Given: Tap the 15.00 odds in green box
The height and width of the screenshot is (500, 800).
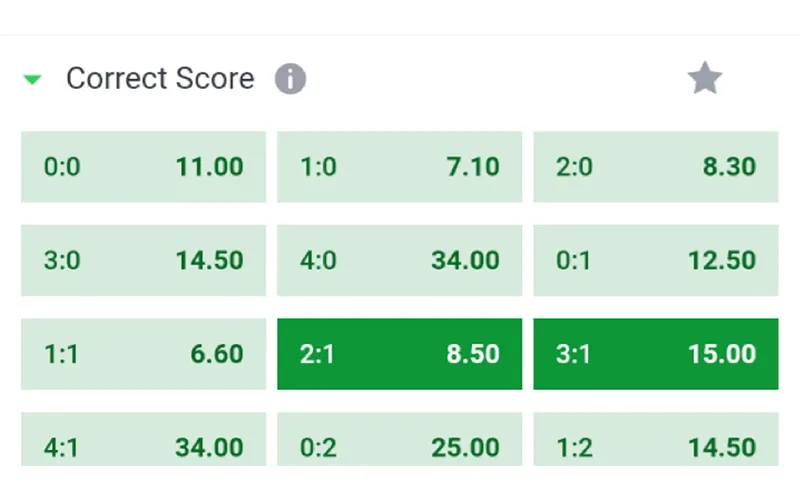Looking at the screenshot, I should 722,354.
